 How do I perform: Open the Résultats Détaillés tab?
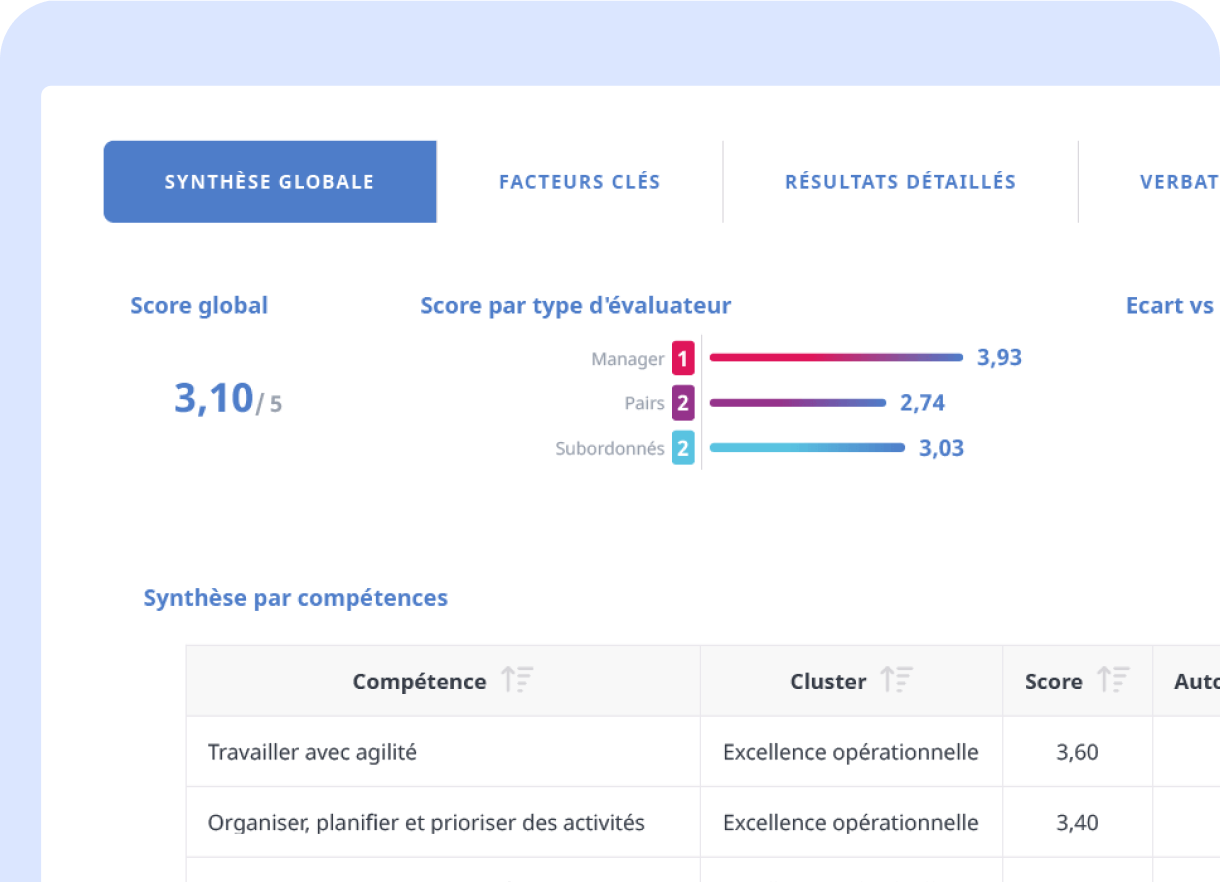(x=900, y=182)
